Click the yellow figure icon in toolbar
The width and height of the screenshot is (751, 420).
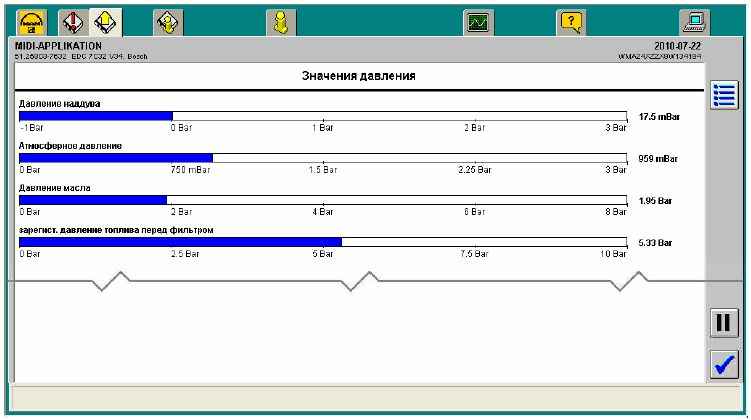[281, 23]
